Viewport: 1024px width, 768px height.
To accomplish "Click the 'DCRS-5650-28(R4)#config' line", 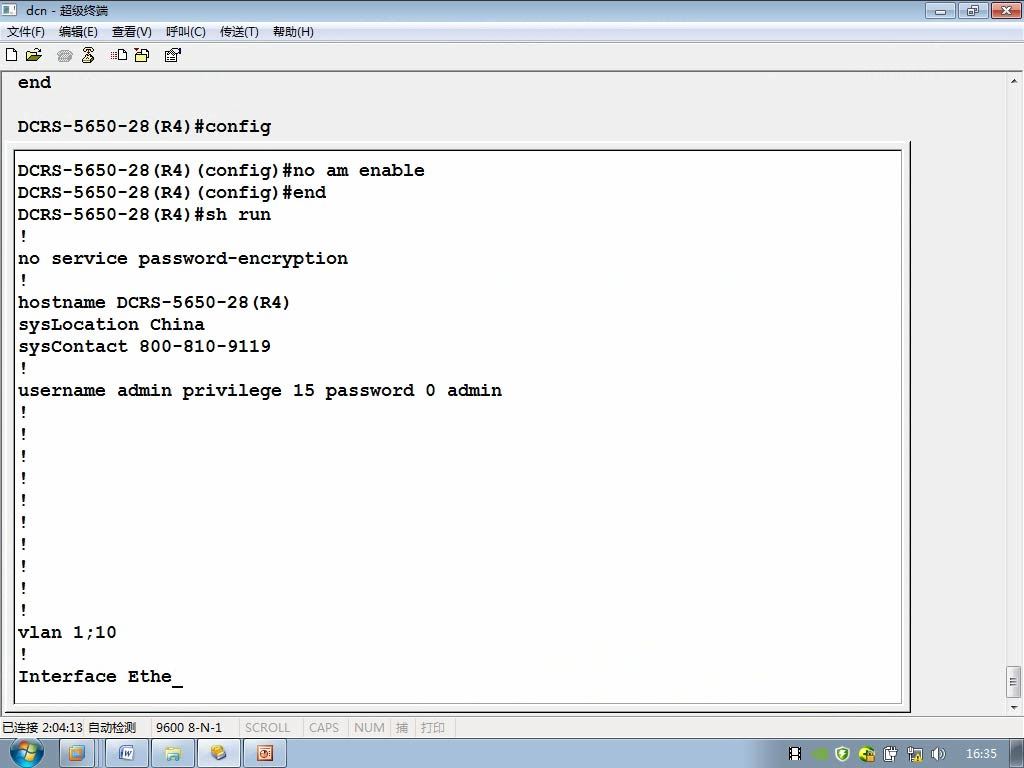I will click(144, 127).
